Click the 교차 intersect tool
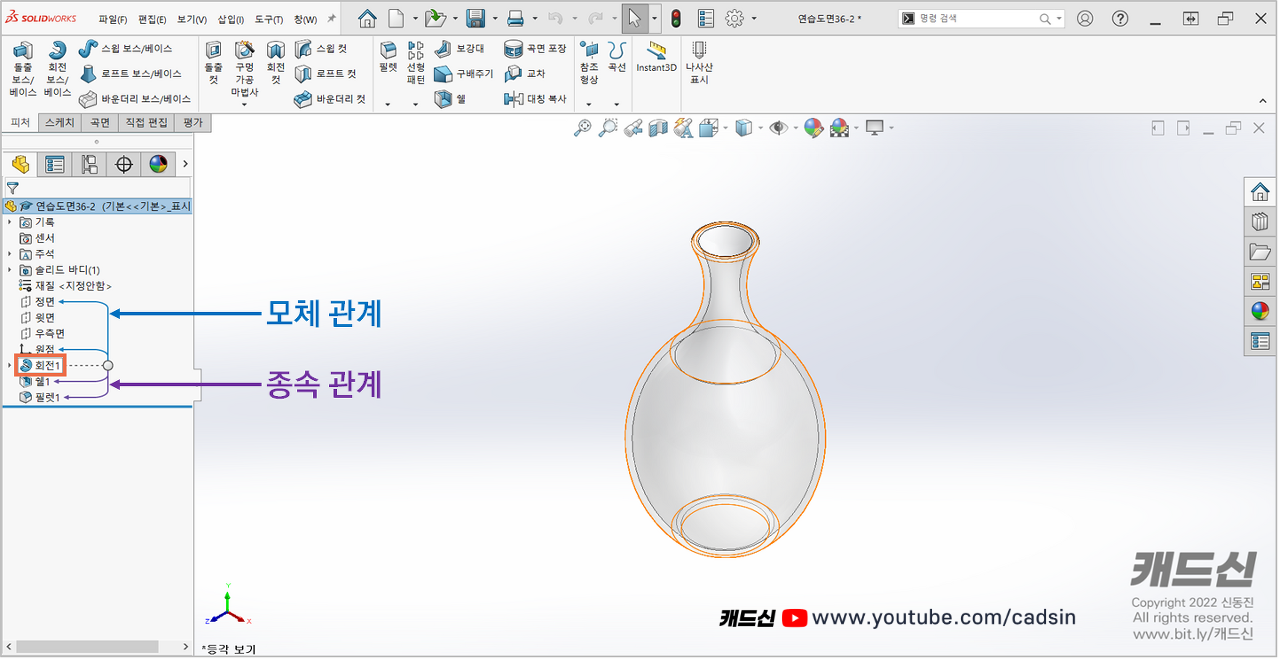The width and height of the screenshot is (1280, 660). (525, 74)
